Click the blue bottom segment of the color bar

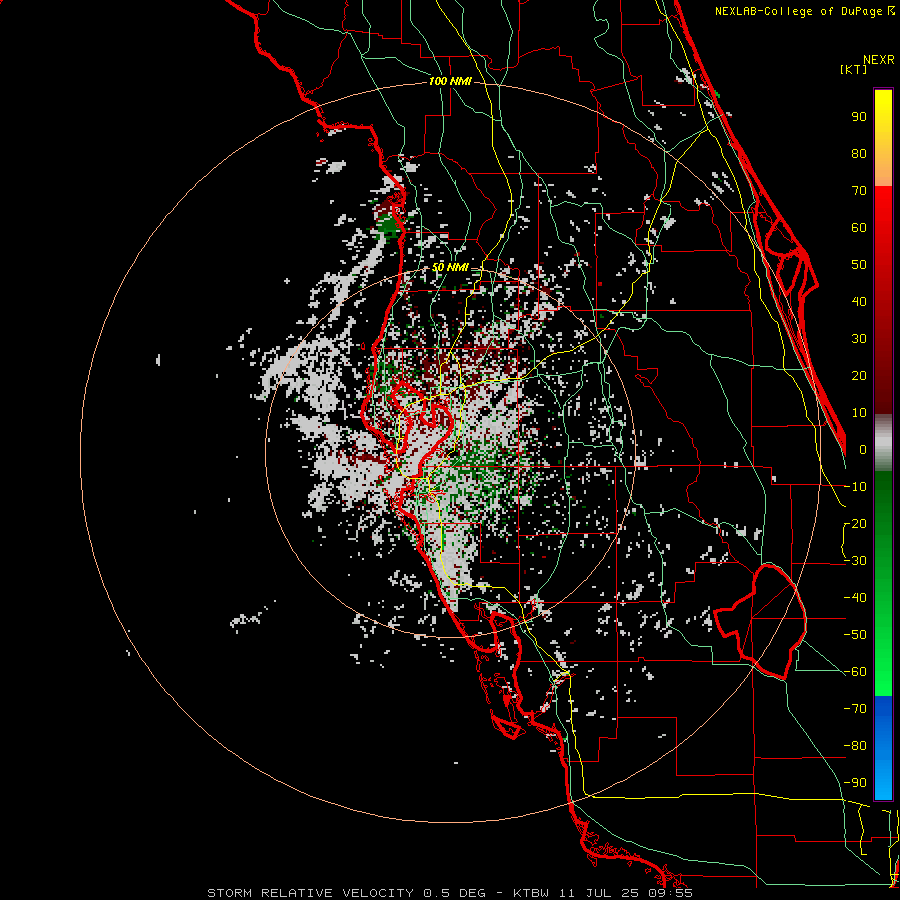pos(883,748)
